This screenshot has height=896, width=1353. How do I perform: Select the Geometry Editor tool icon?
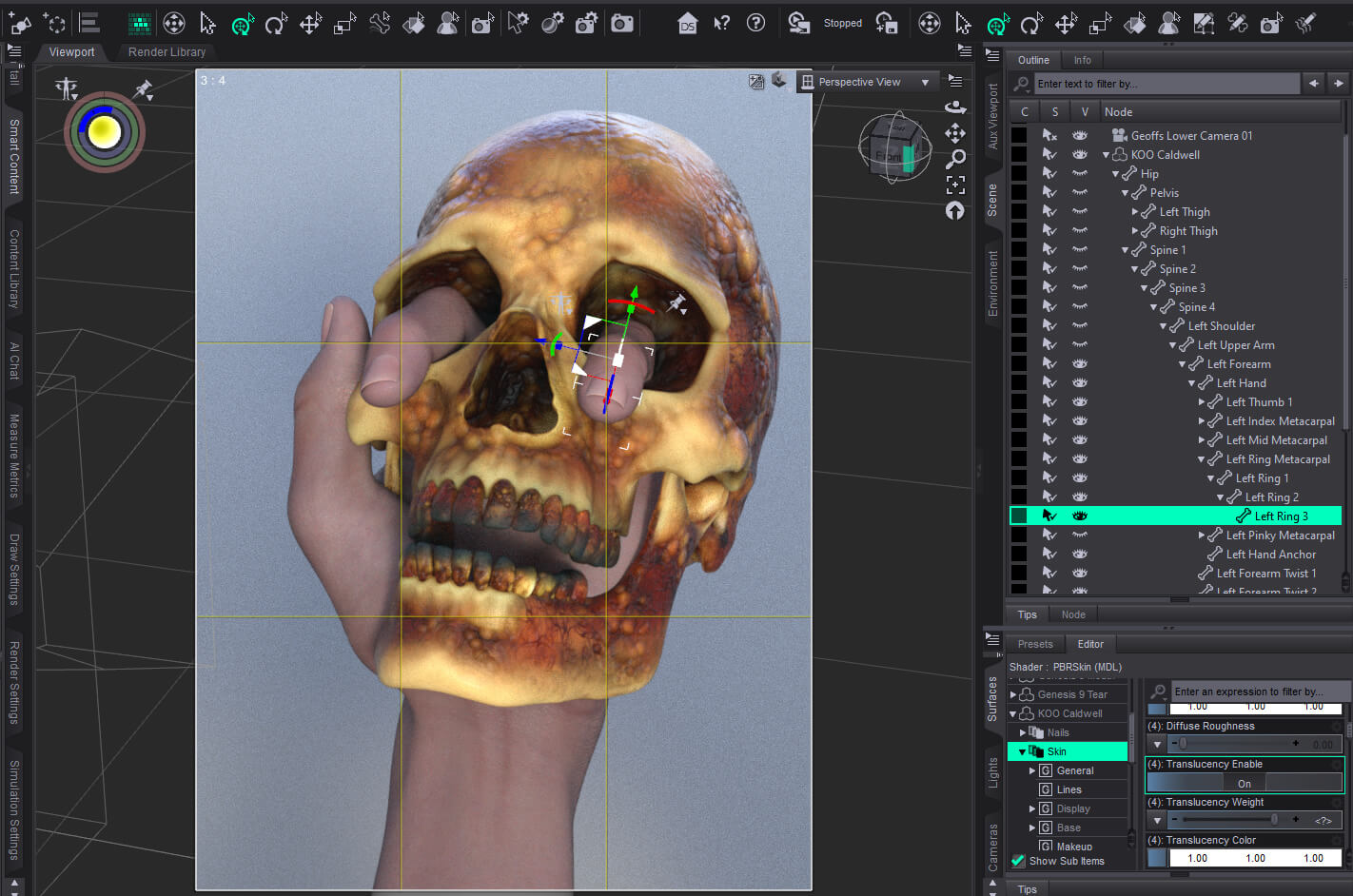click(1204, 24)
